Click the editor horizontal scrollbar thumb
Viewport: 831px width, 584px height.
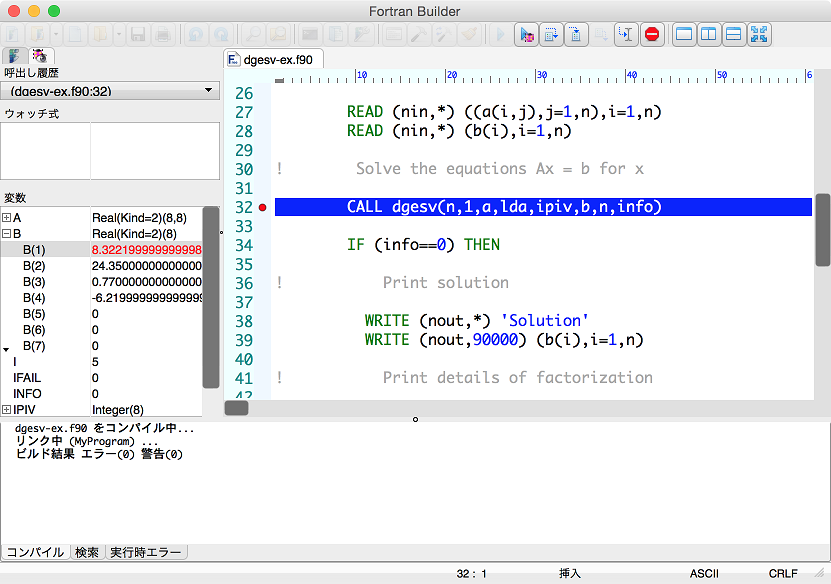pyautogui.click(x=236, y=408)
